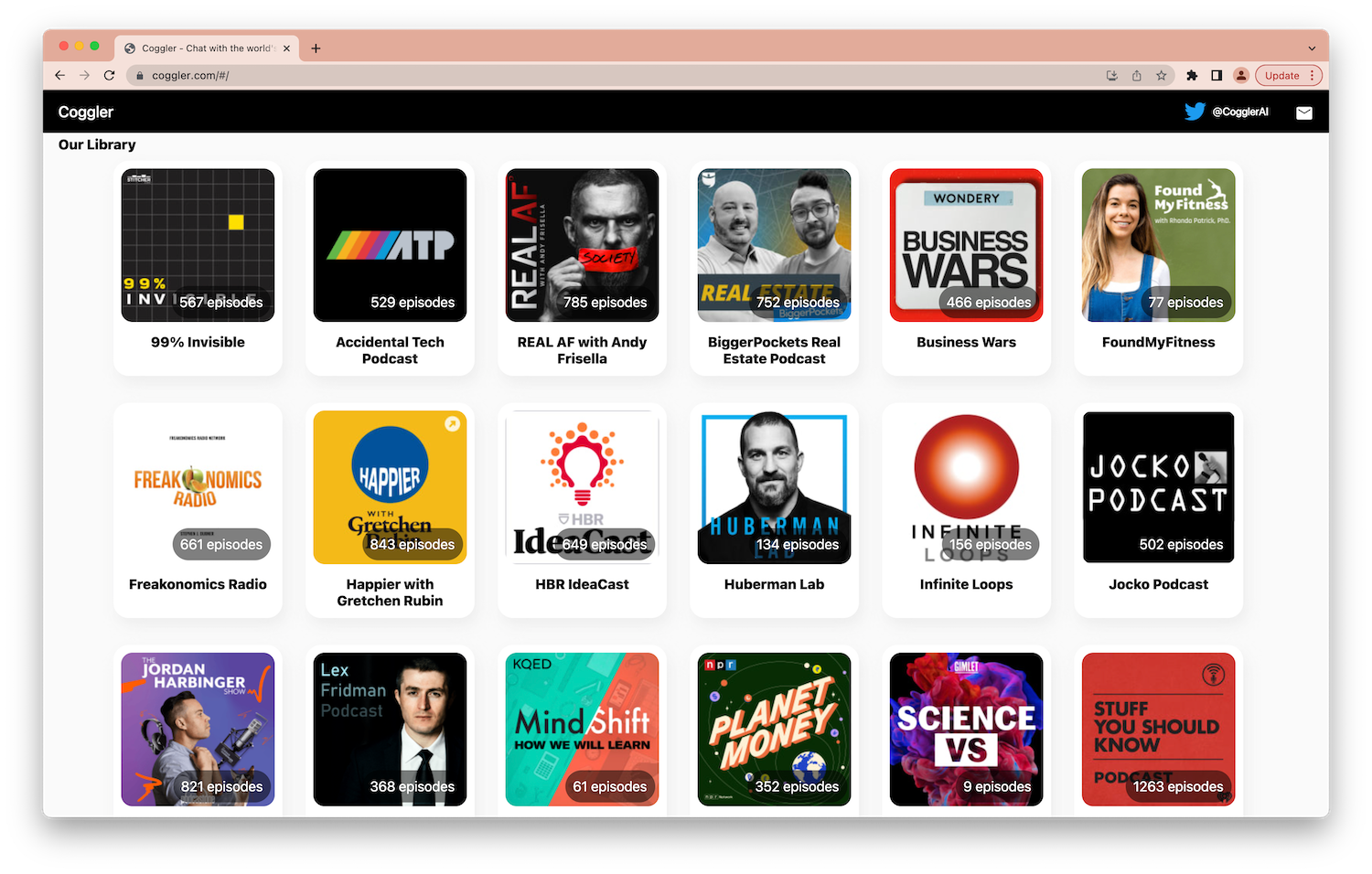Viewport: 1372px width, 874px height.
Task: Open the browser profile avatar
Action: [1241, 76]
